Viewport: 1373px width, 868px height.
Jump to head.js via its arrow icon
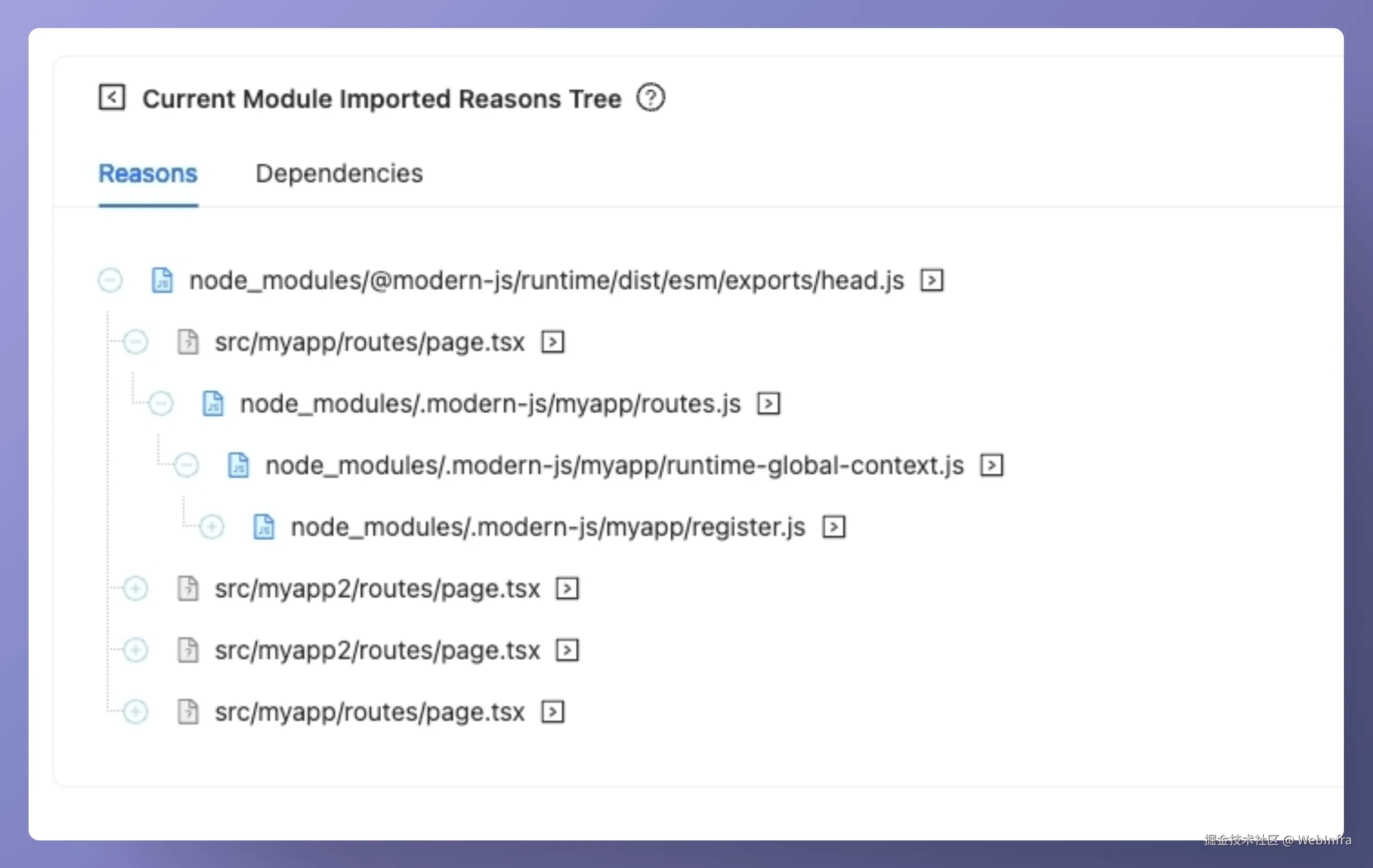click(932, 280)
